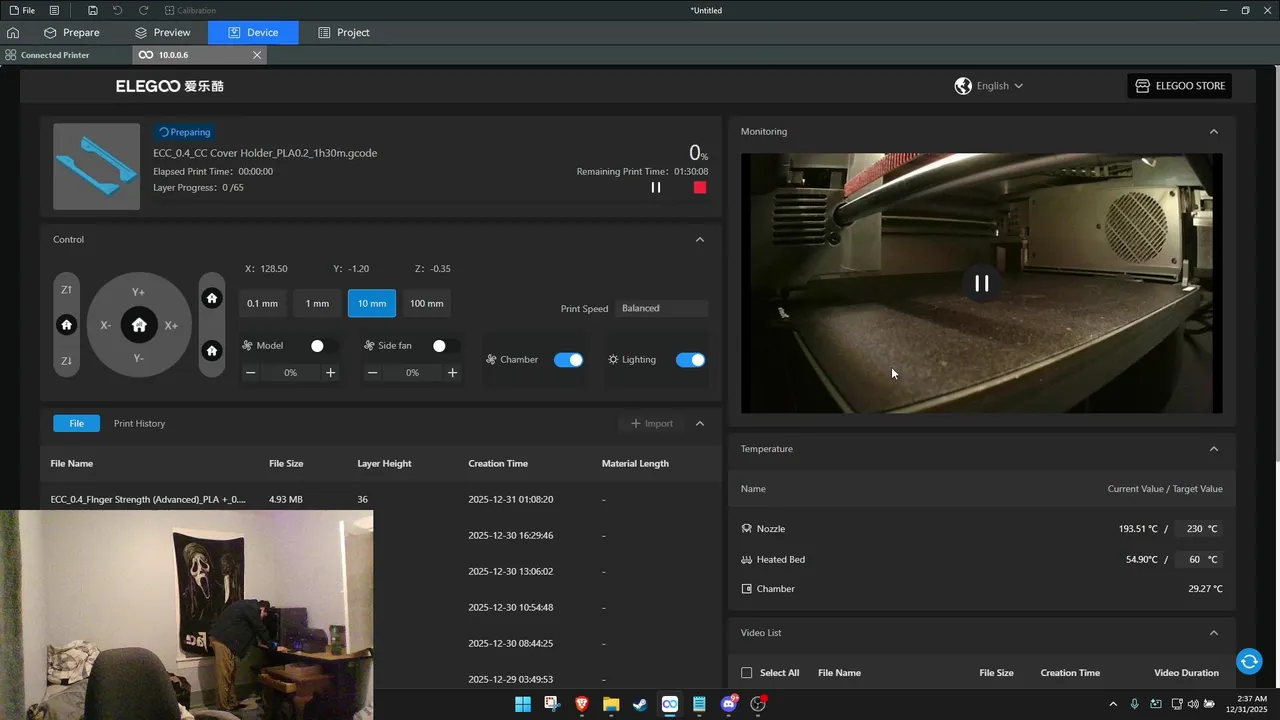1280x720 pixels.
Task: Turn on the Model fan toggle
Action: click(x=323, y=345)
